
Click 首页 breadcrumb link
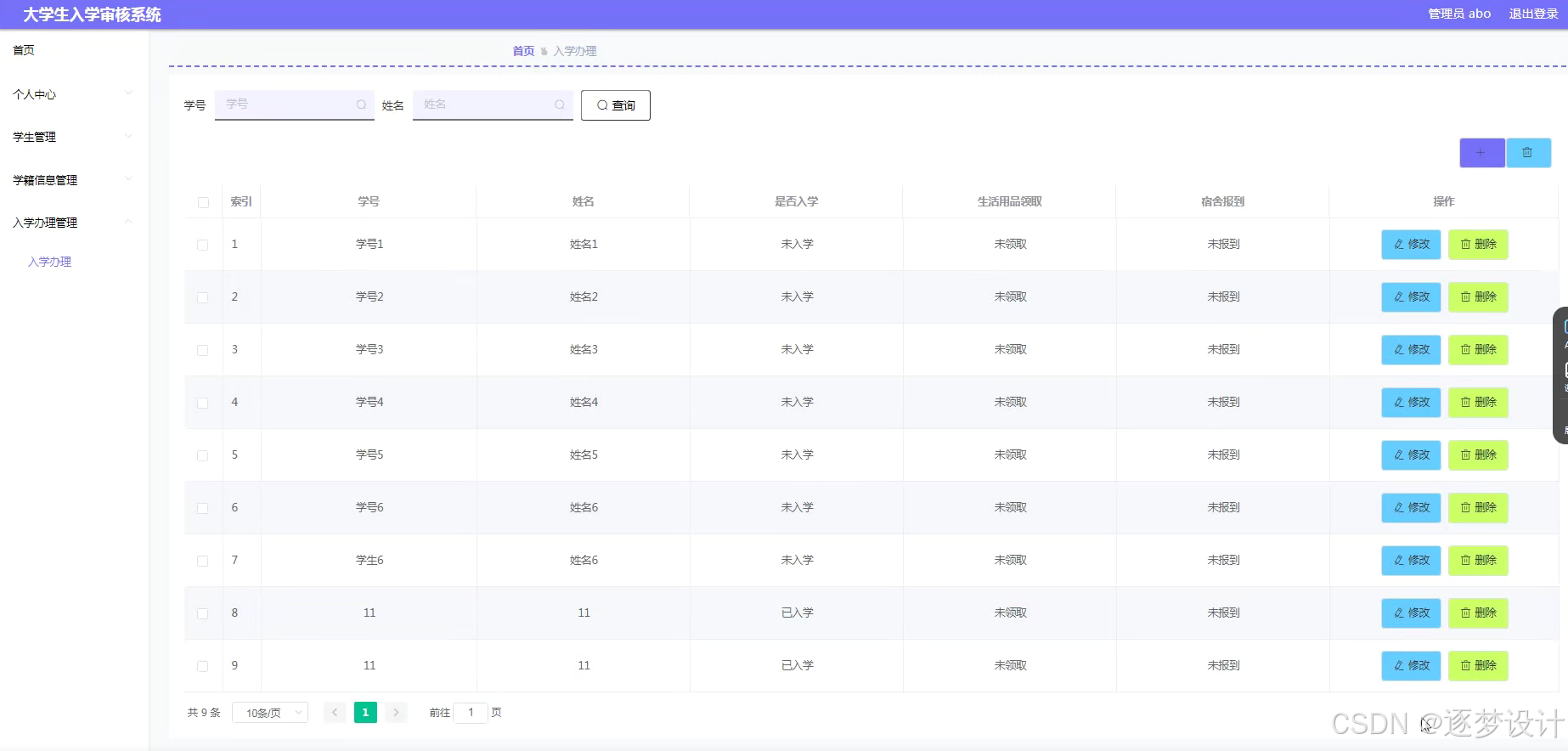tap(523, 51)
